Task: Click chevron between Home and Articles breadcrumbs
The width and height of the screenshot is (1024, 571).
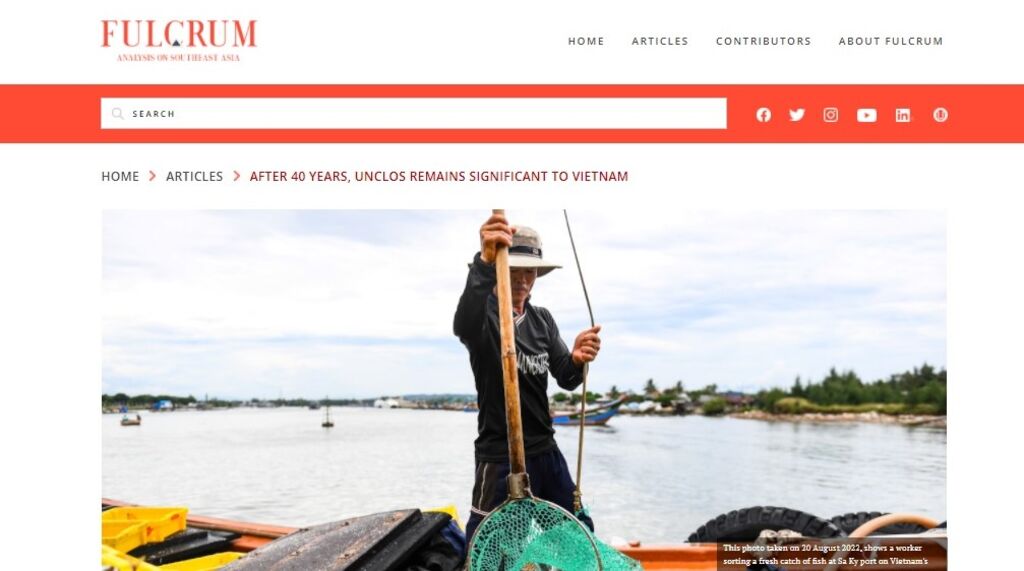Action: [152, 176]
